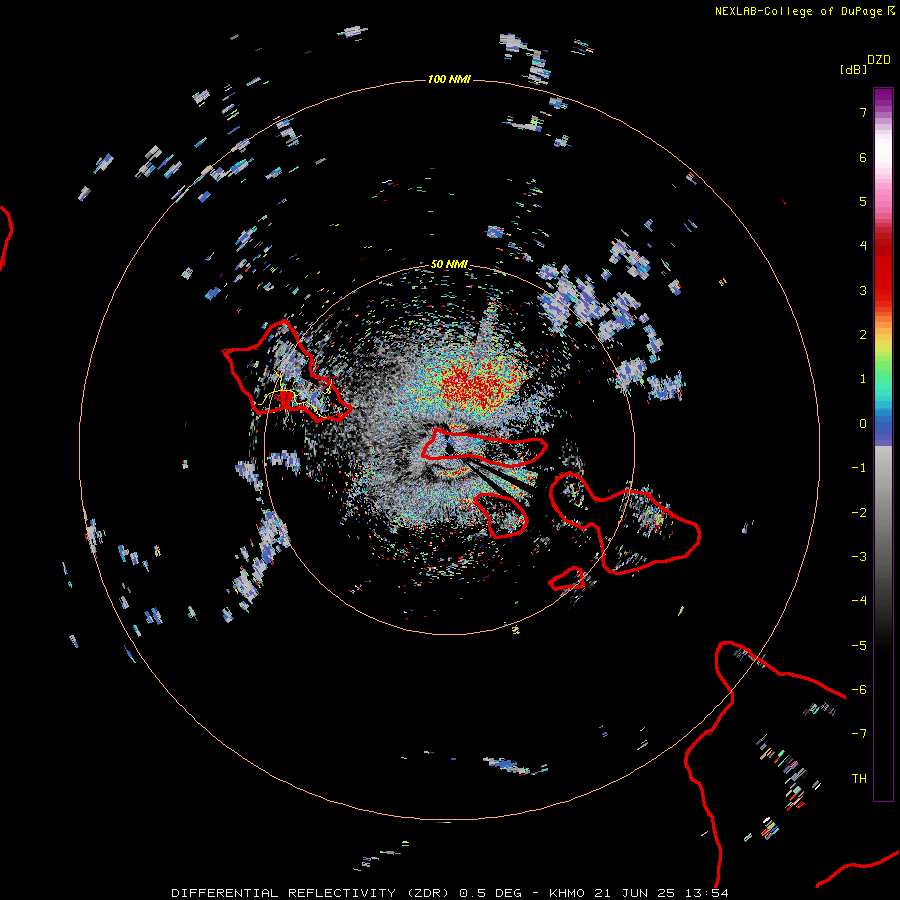Click the [dB] unit label

854,69
